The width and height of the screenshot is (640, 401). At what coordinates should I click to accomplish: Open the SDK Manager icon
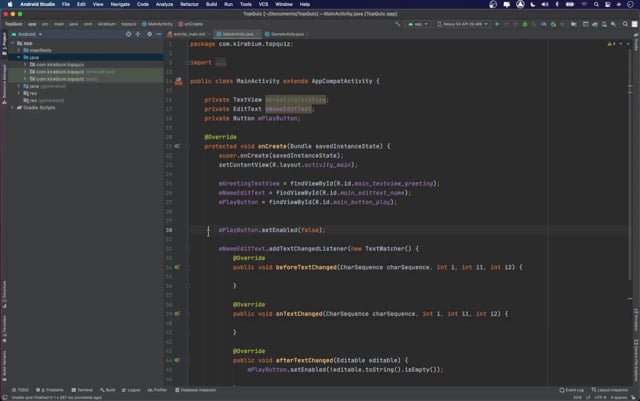click(613, 24)
